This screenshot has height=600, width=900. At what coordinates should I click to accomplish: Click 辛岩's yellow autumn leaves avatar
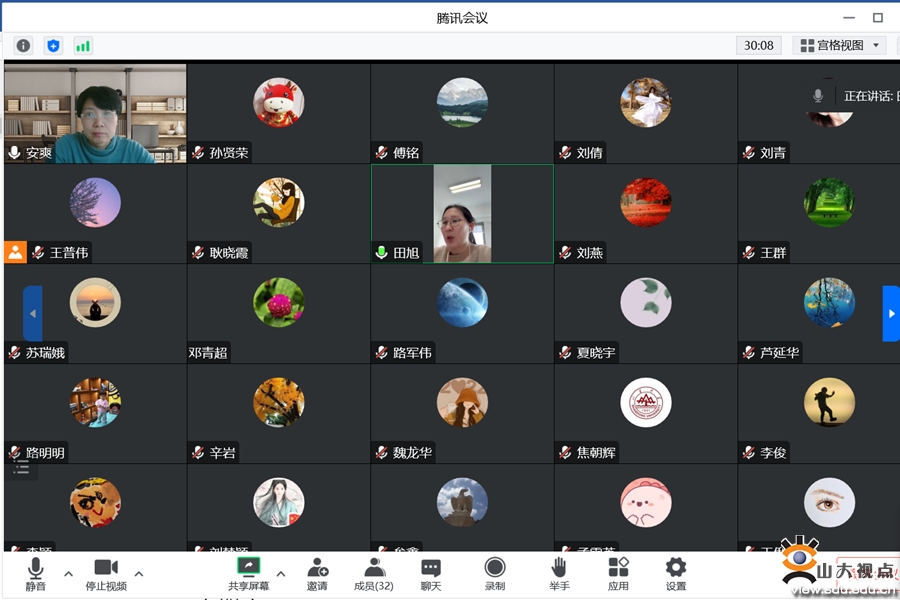[279, 402]
